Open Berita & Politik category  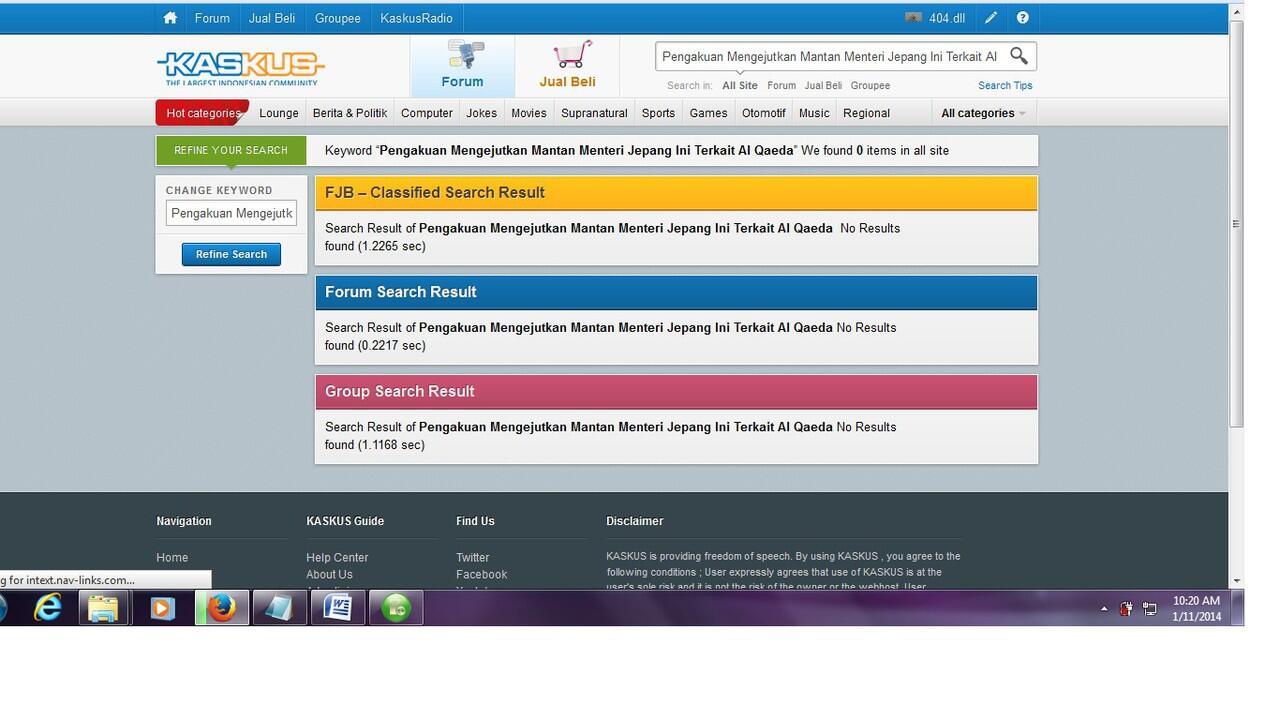(x=350, y=113)
